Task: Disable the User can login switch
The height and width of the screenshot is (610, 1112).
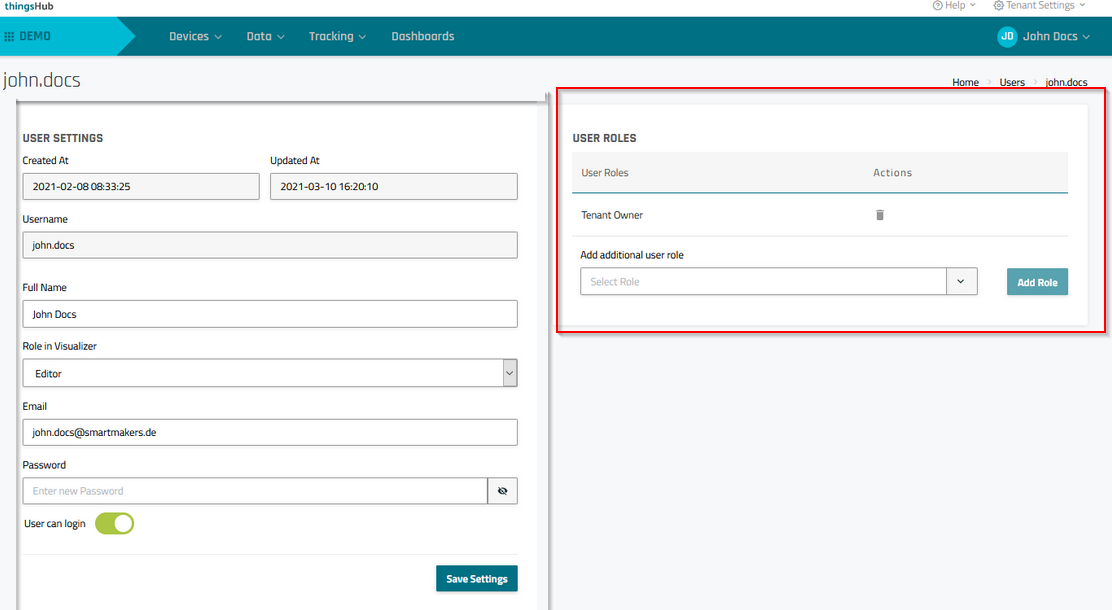Action: click(x=114, y=524)
